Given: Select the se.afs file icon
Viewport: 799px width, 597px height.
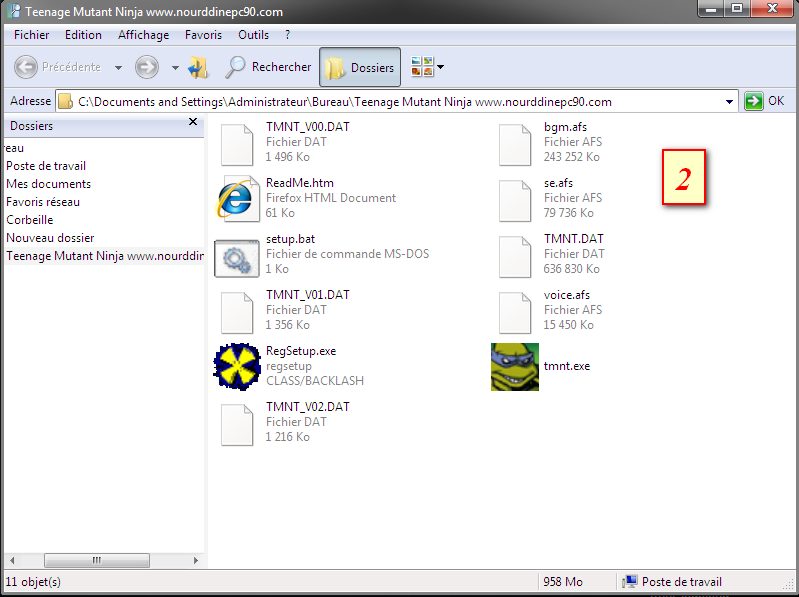Looking at the screenshot, I should (515, 201).
